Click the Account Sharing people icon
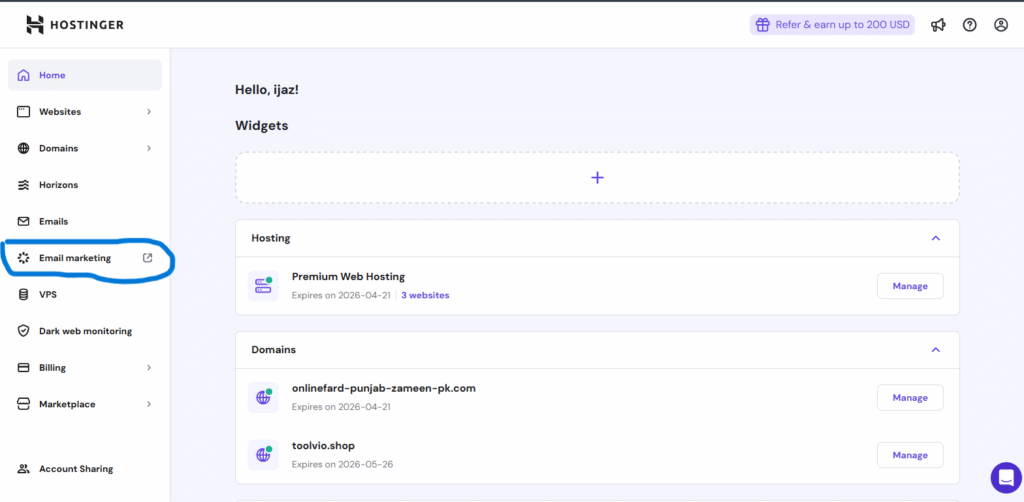Viewport: 1024px width, 502px height. (24, 469)
